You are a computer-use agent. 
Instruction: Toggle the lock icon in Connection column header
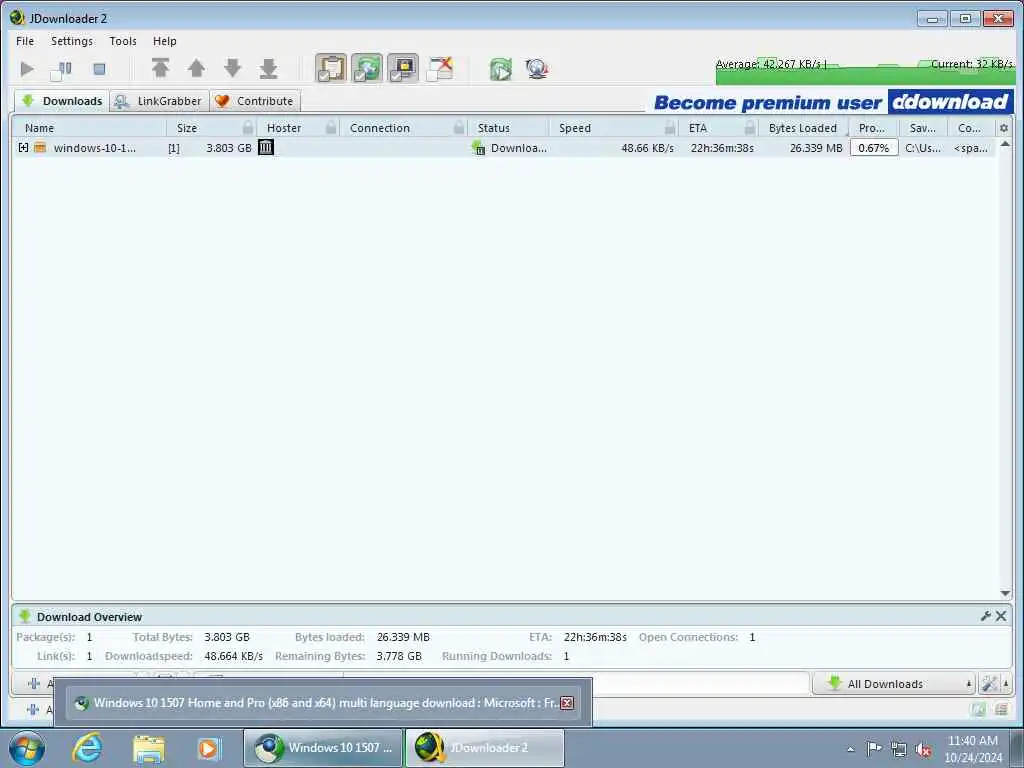coord(459,127)
